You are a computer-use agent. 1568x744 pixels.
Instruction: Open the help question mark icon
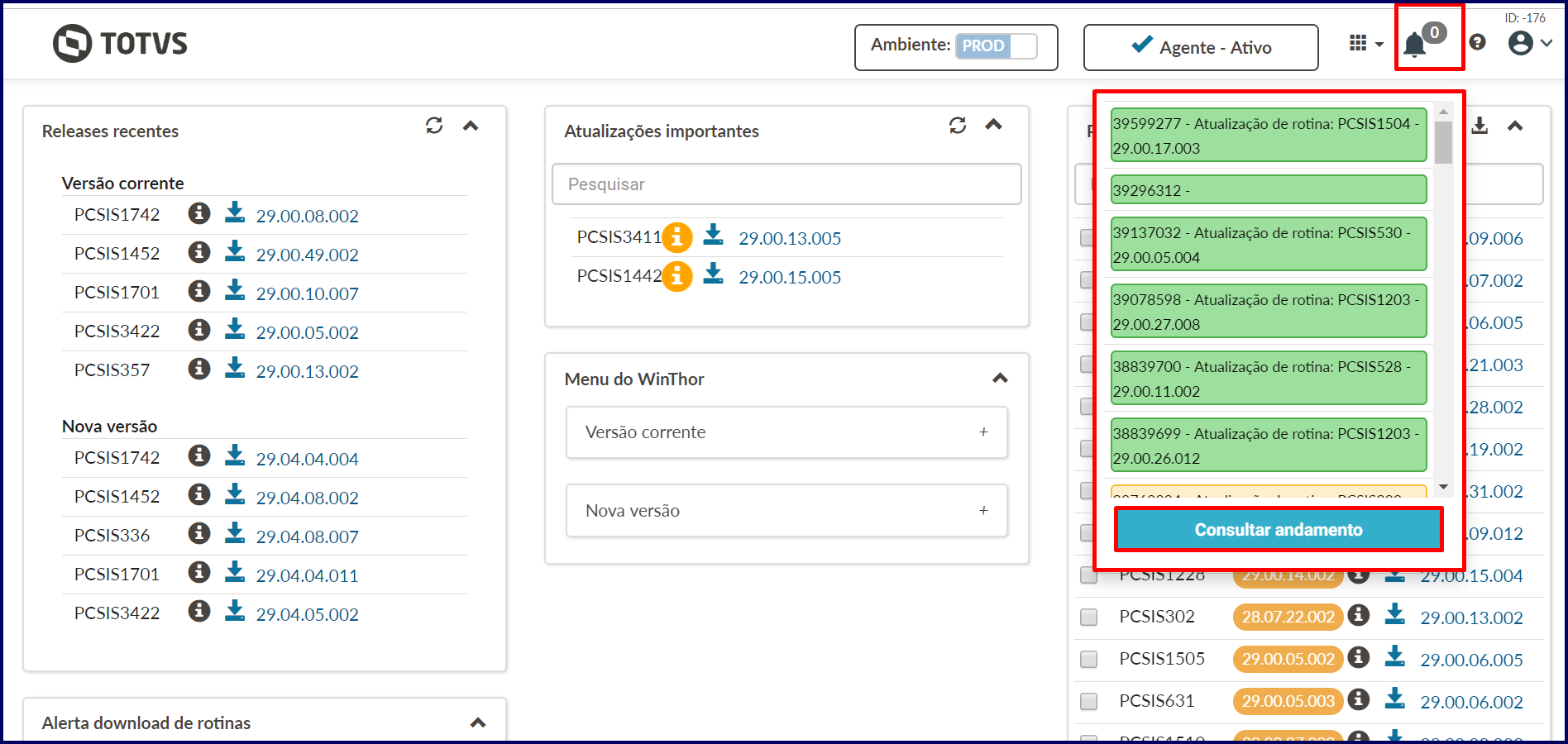click(x=1478, y=42)
